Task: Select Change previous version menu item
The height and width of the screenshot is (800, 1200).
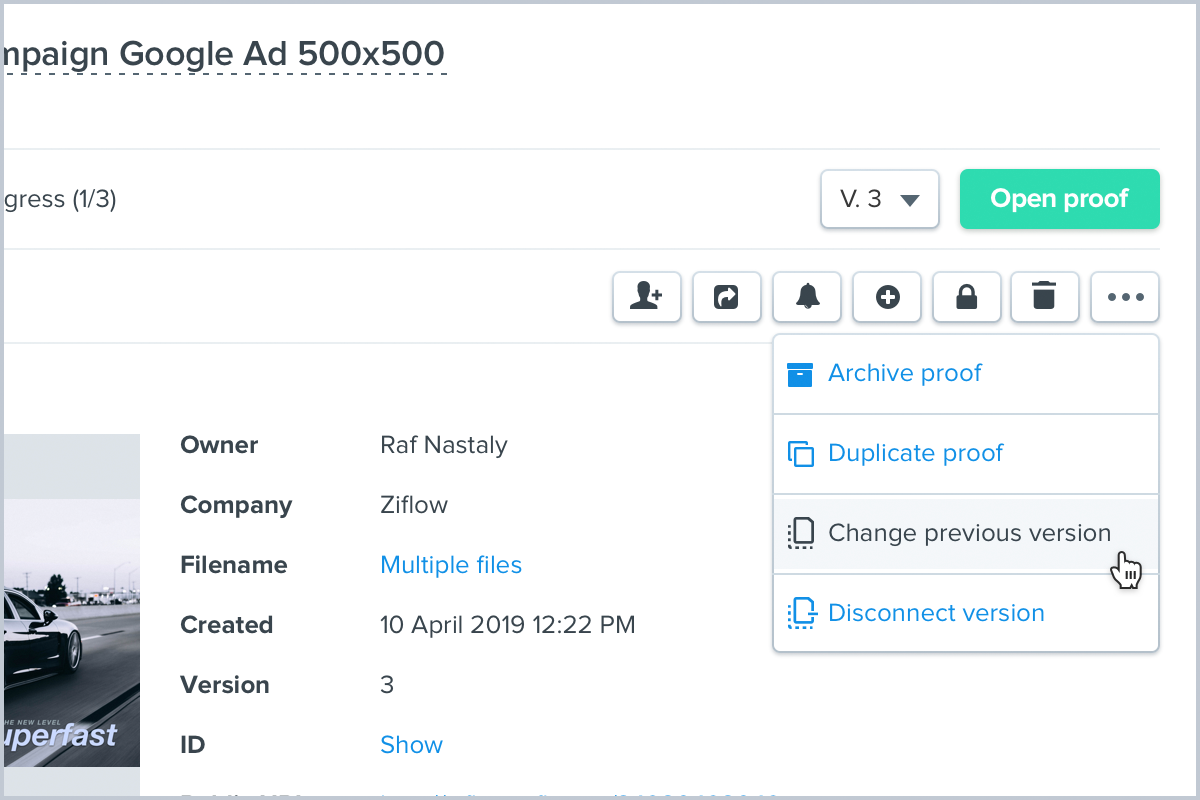Action: 969,533
